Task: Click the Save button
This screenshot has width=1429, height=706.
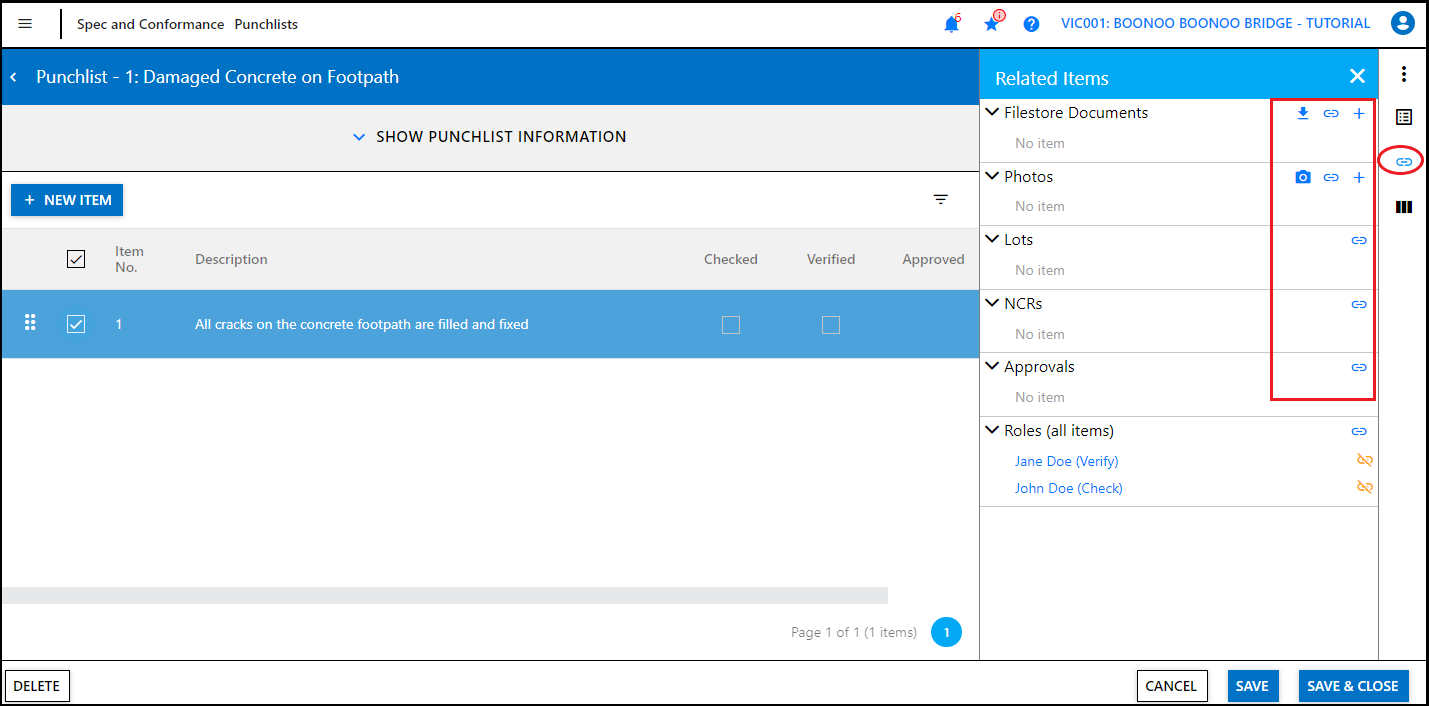Action: [1252, 686]
